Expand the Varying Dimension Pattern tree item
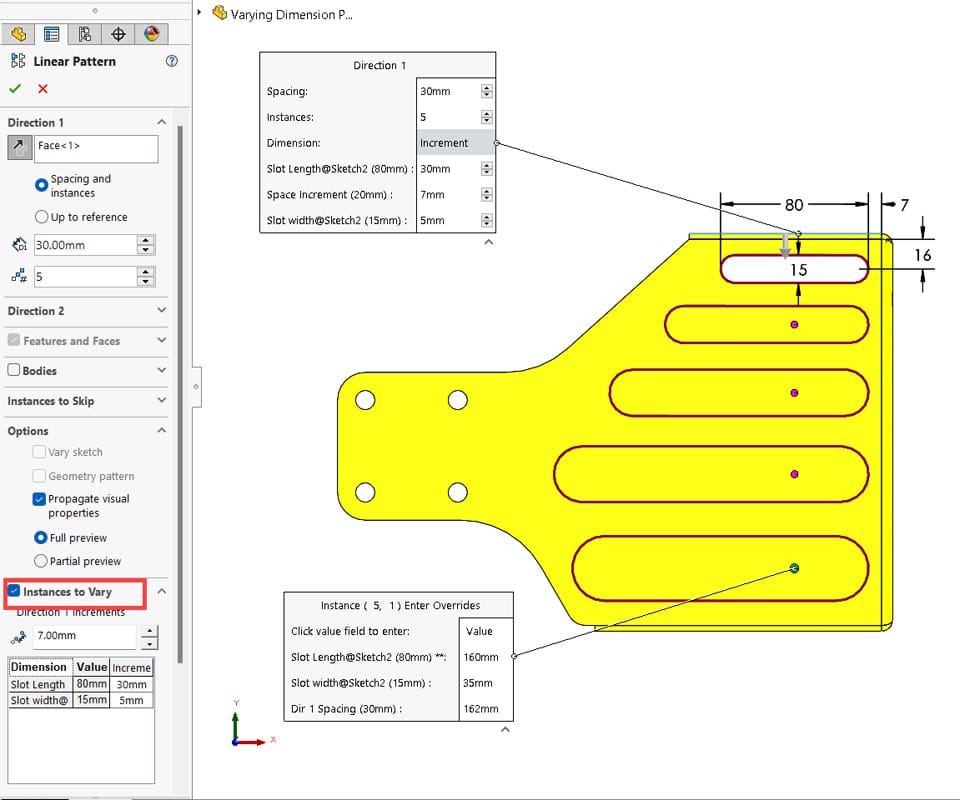 (200, 12)
